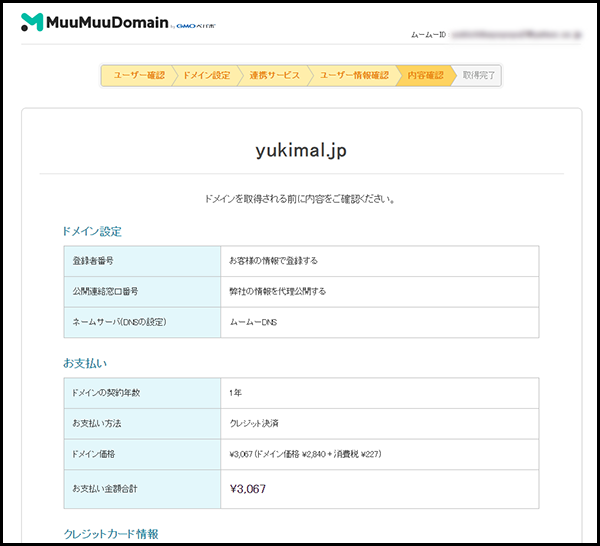Click the greyed-out 取得完了 step
The width and height of the screenshot is (600, 546).
coord(479,76)
